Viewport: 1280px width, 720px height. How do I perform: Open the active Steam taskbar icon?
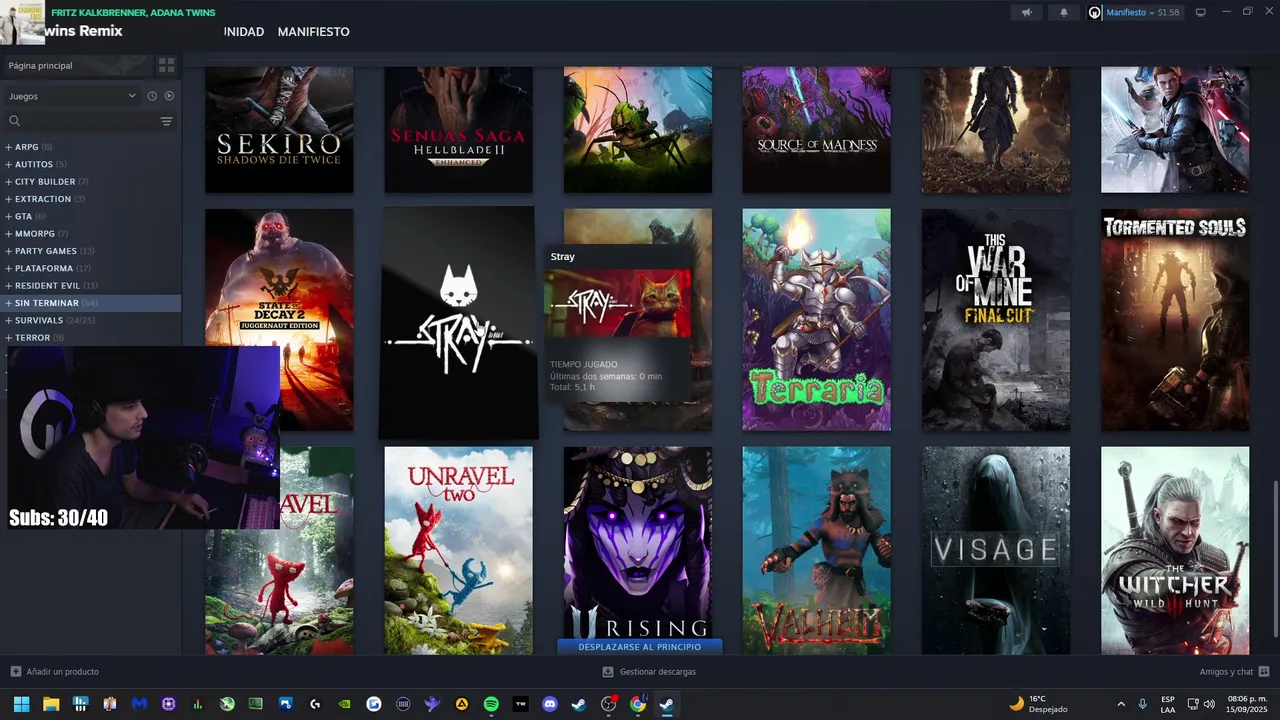pos(666,704)
